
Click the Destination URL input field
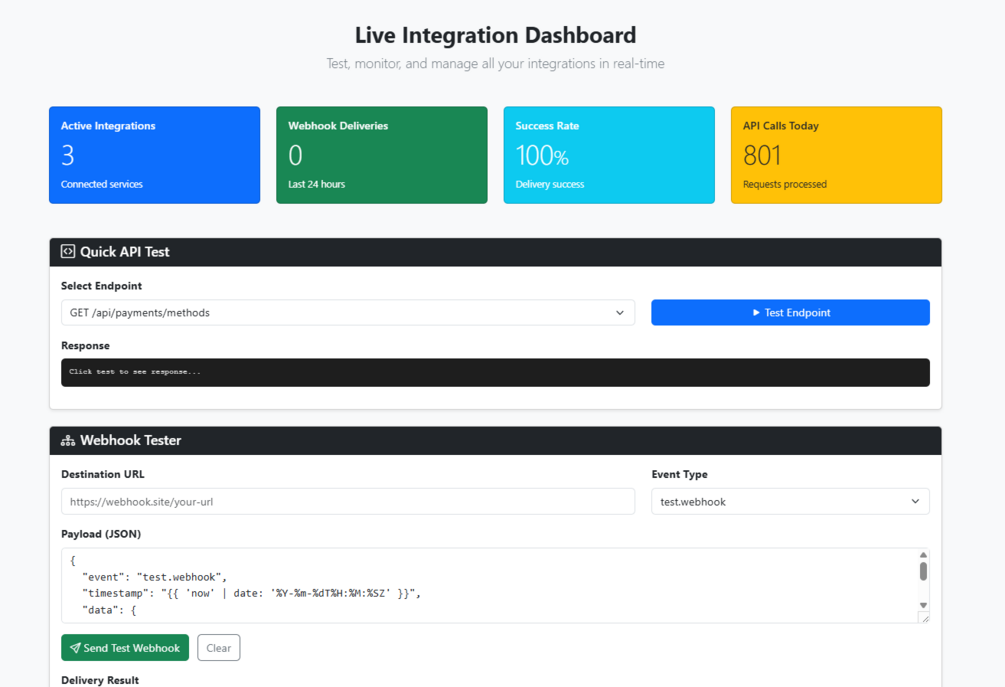pyautogui.click(x=348, y=502)
